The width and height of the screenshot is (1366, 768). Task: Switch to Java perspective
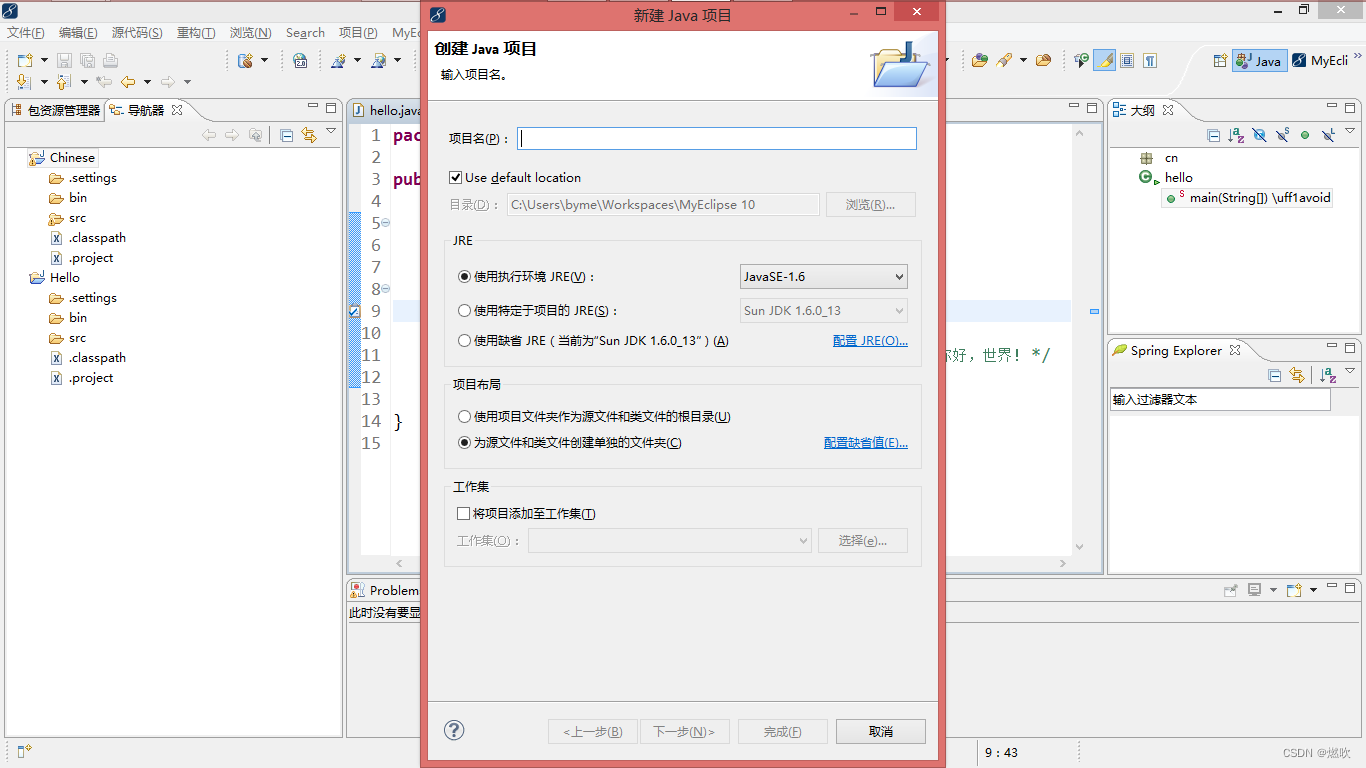1259,60
